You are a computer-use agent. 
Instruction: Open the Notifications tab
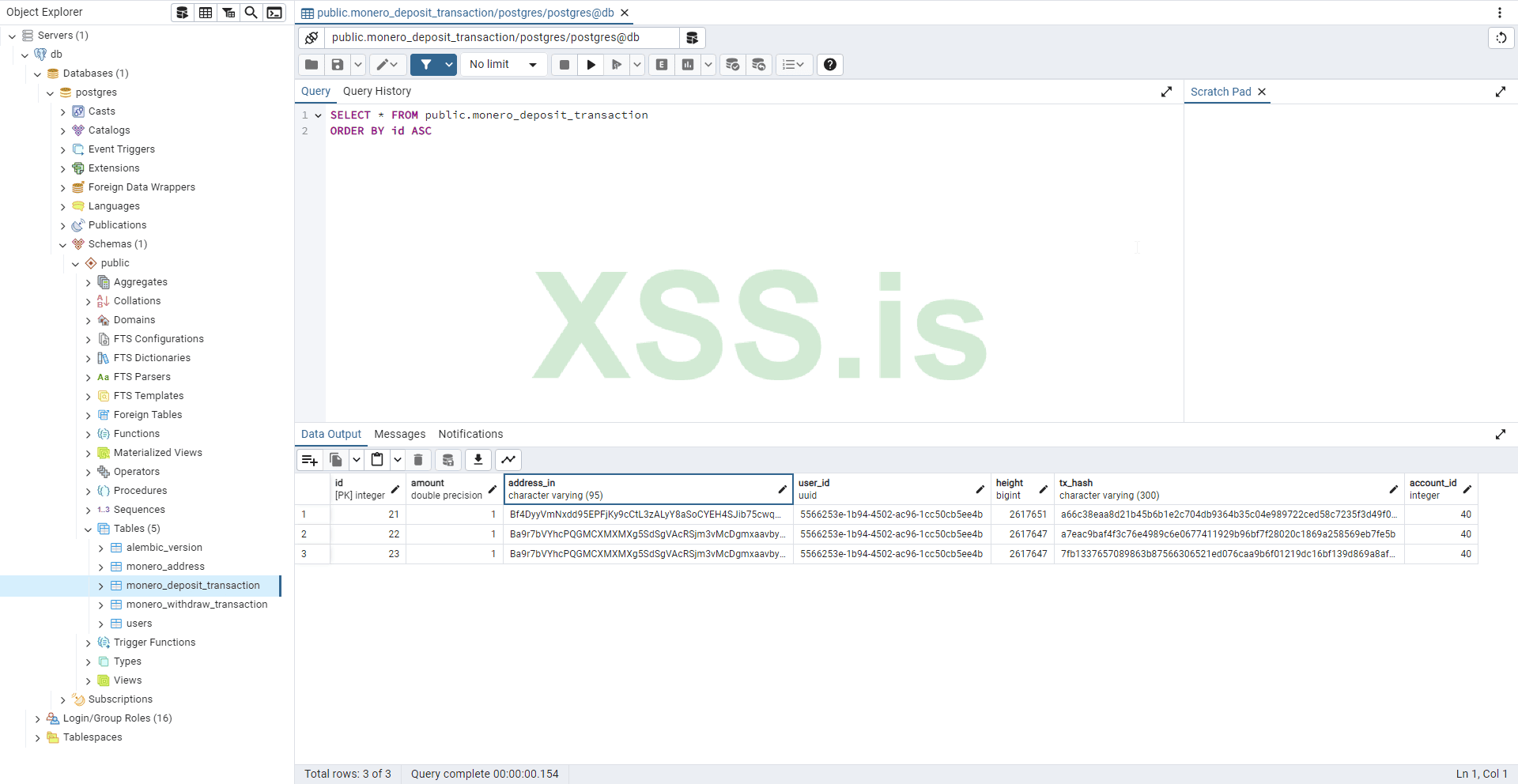(470, 435)
